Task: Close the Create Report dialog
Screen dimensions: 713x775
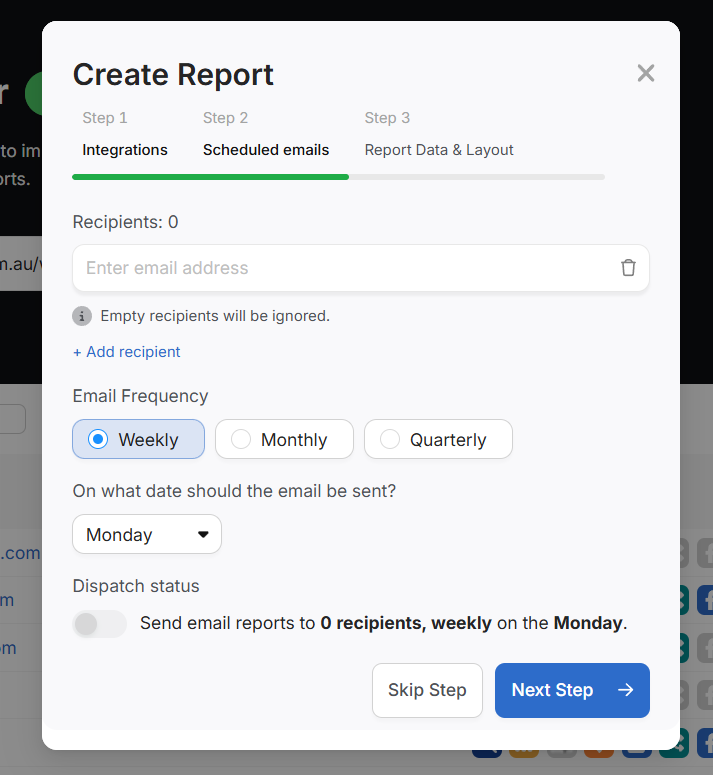Action: coord(646,73)
